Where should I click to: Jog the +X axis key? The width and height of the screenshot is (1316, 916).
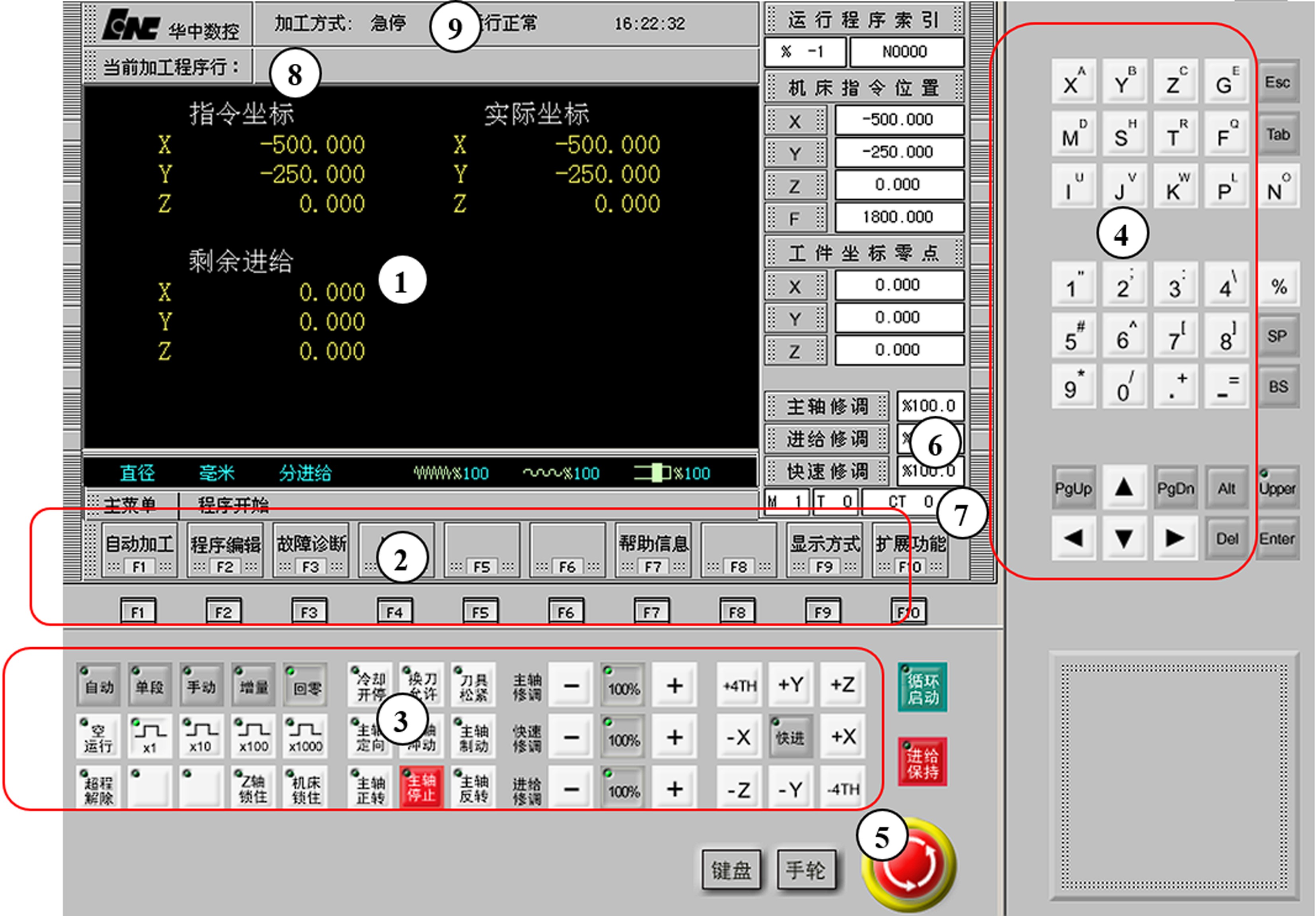pyautogui.click(x=842, y=736)
